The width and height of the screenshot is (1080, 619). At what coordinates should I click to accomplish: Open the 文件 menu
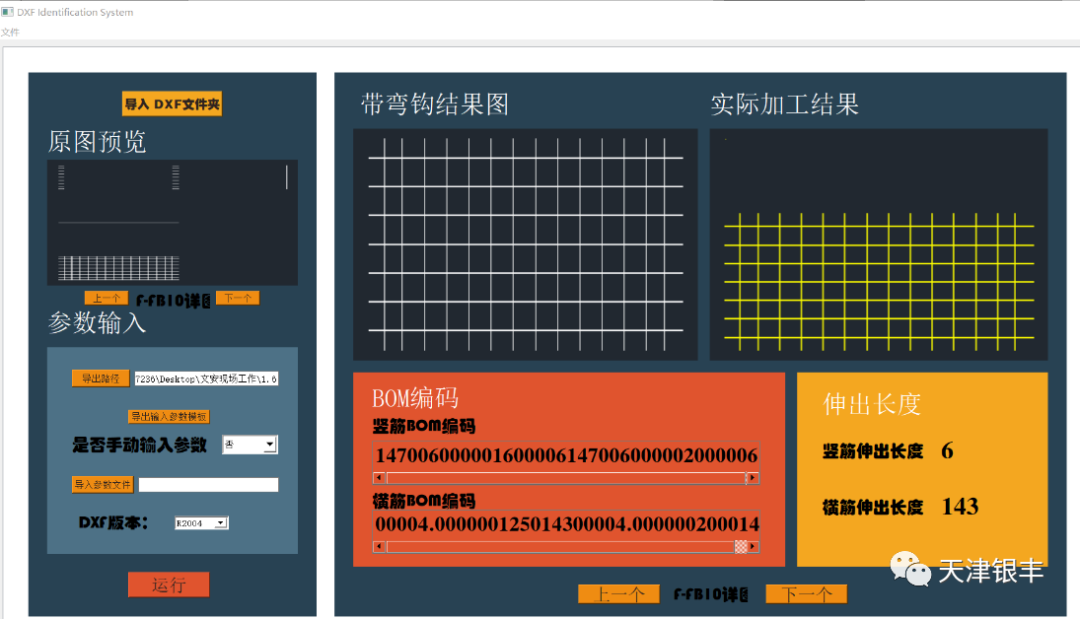10,32
